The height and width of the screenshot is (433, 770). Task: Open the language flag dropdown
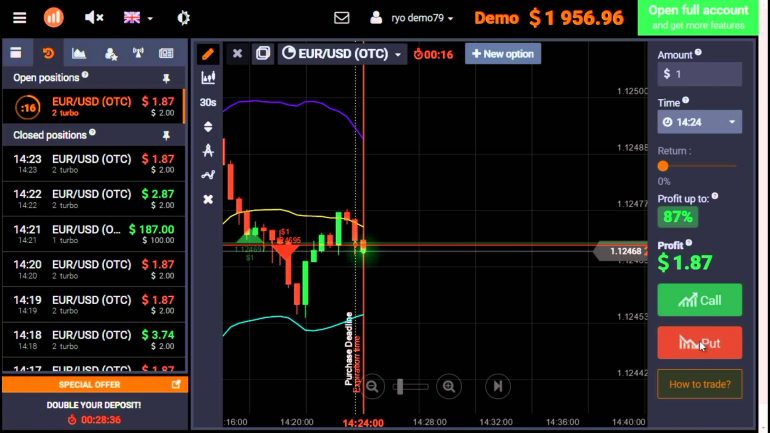[138, 18]
